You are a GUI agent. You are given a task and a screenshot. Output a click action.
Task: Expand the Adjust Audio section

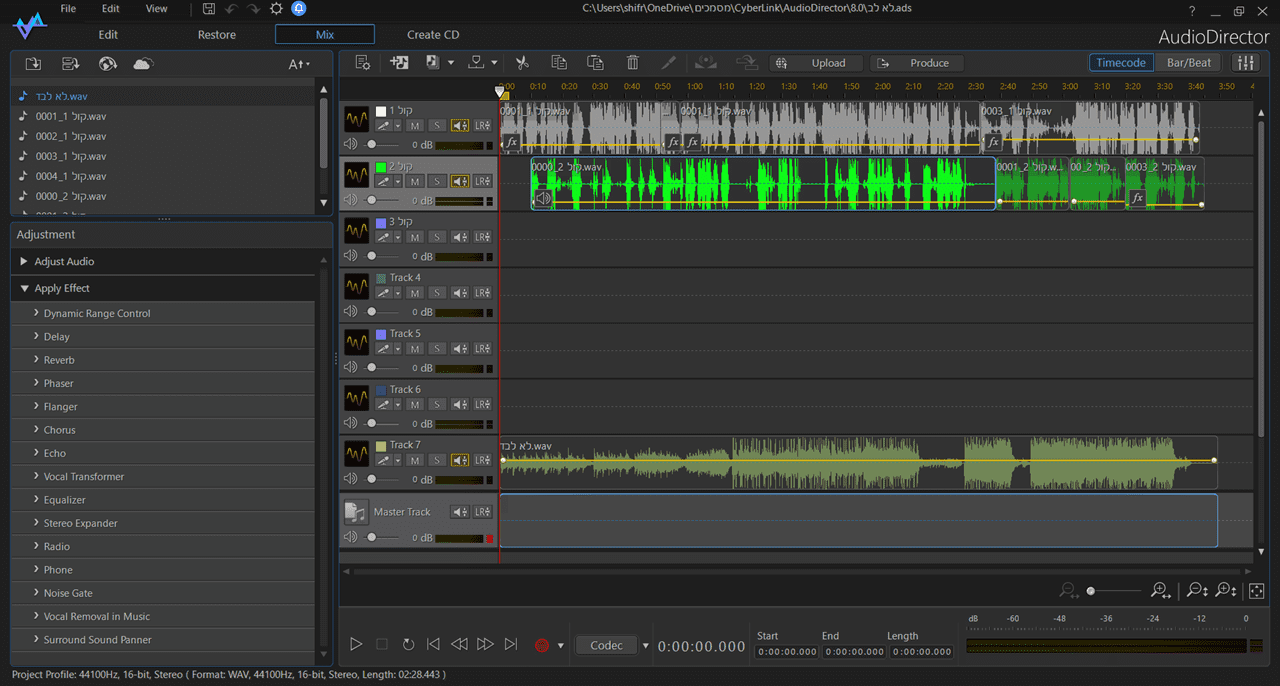point(64,261)
